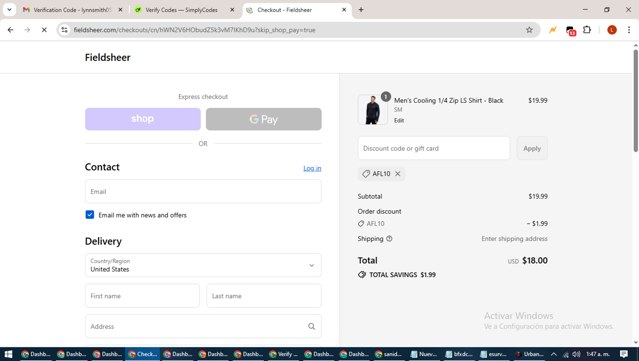This screenshot has width=639, height=361.
Task: Click the Log in link
Action: click(312, 168)
